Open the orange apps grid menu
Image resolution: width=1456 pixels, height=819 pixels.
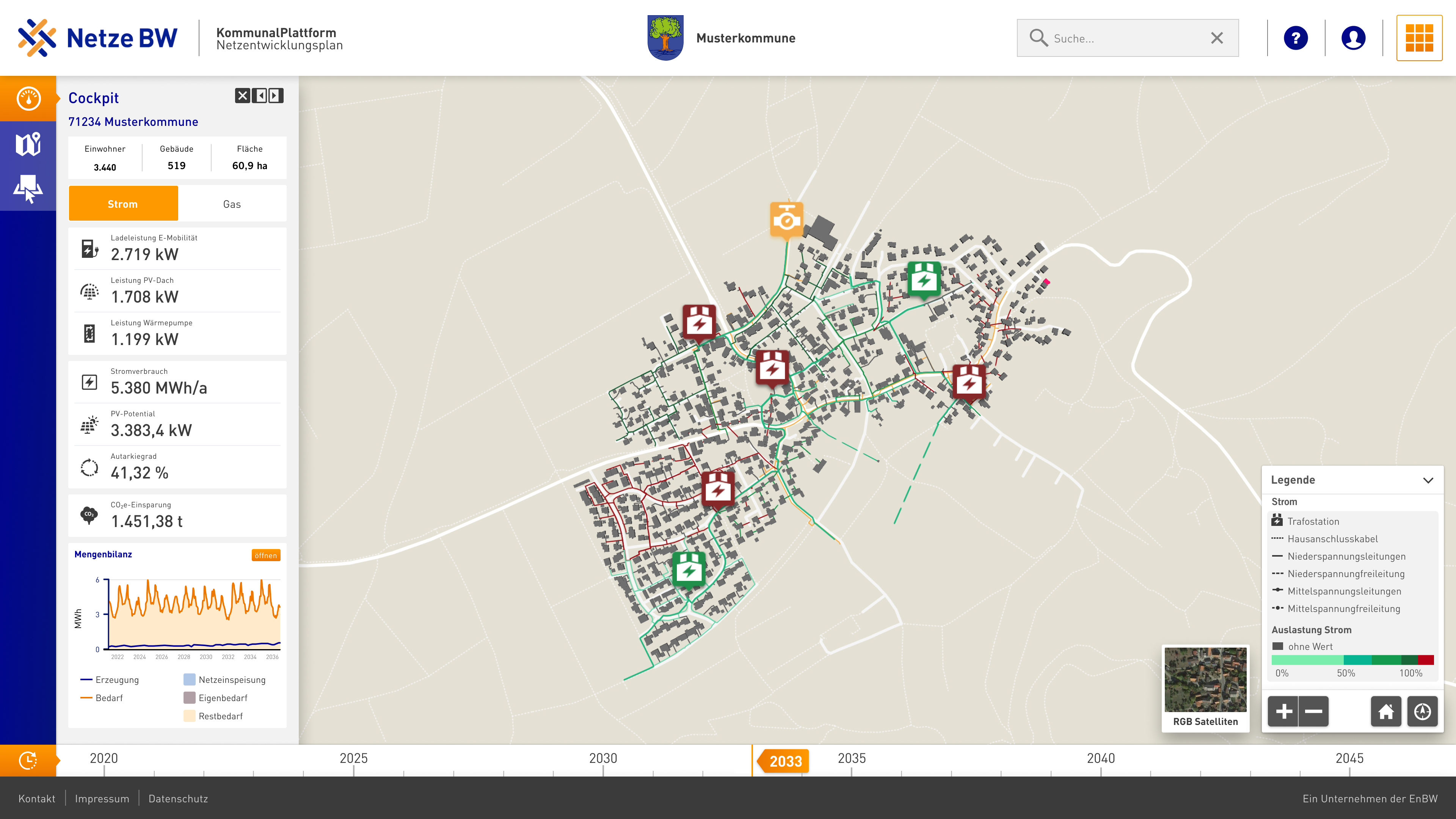[x=1419, y=38]
